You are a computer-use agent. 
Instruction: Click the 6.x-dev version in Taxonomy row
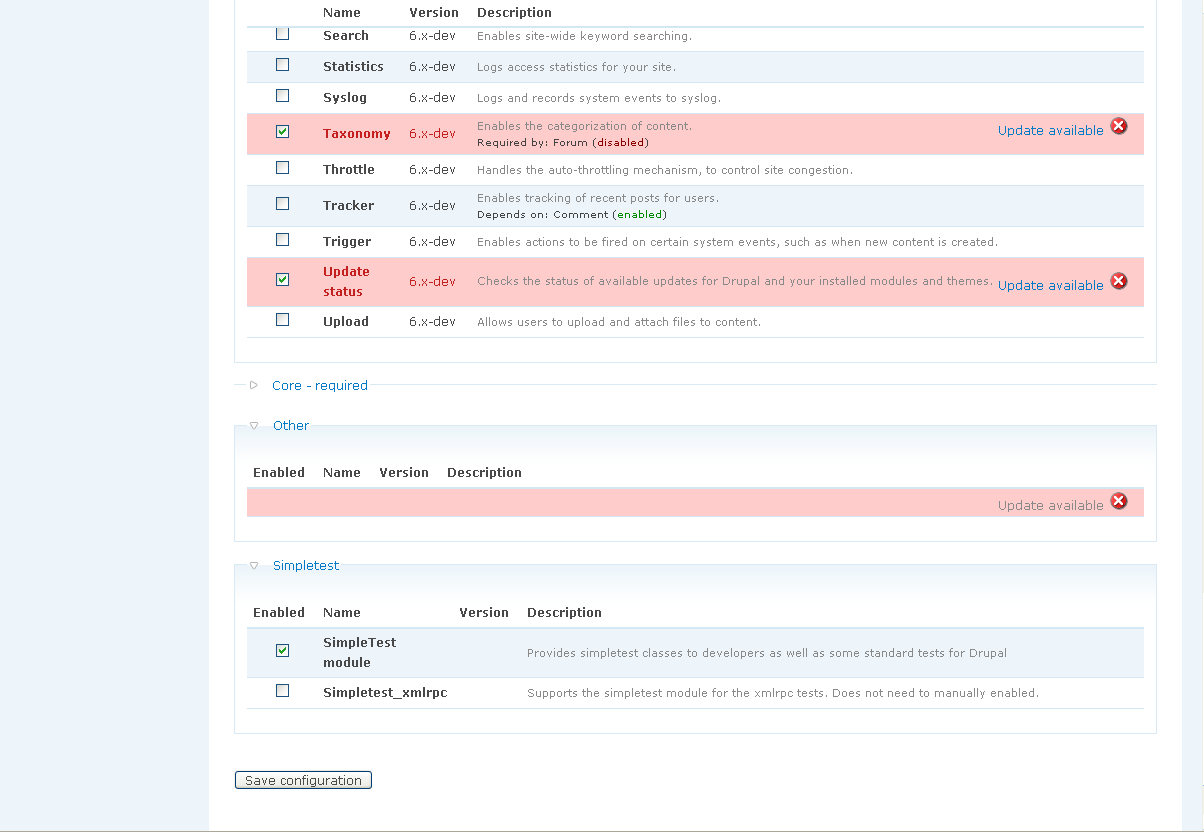click(x=432, y=134)
